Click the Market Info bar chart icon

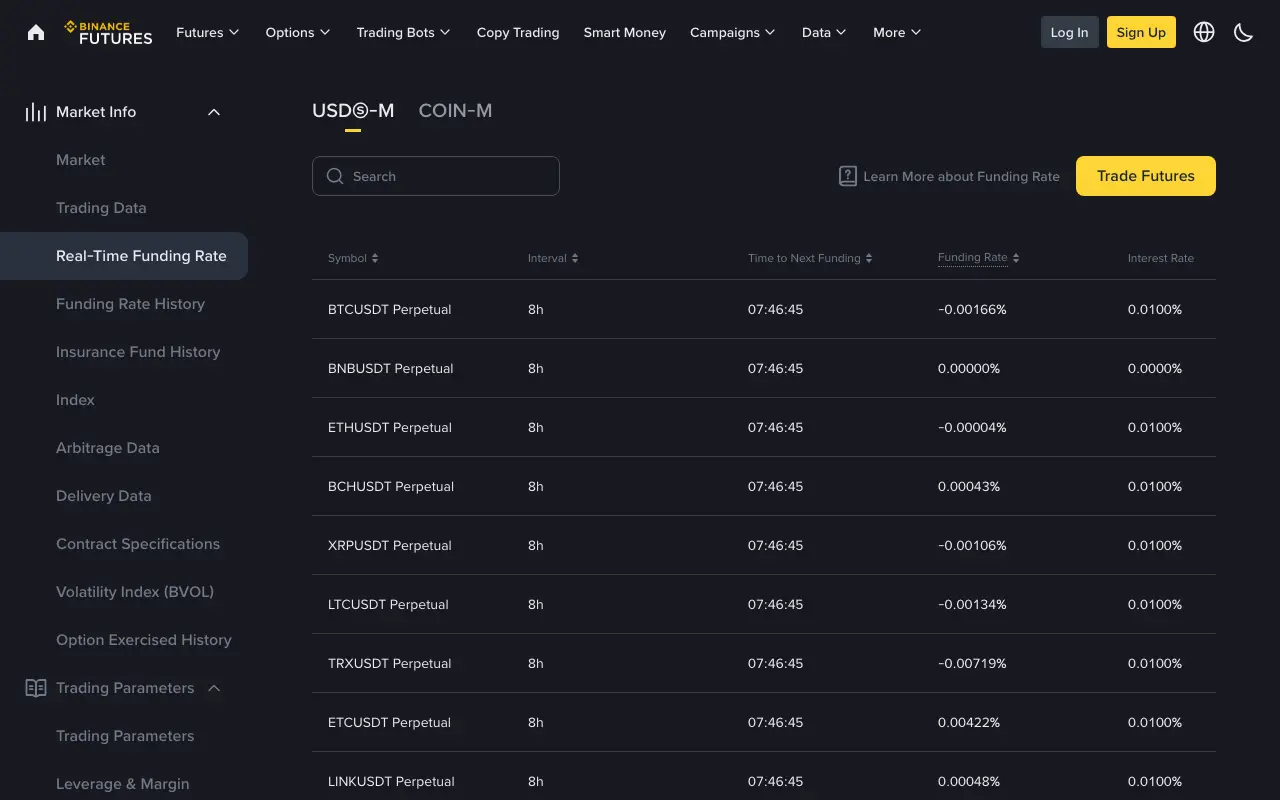tap(36, 112)
